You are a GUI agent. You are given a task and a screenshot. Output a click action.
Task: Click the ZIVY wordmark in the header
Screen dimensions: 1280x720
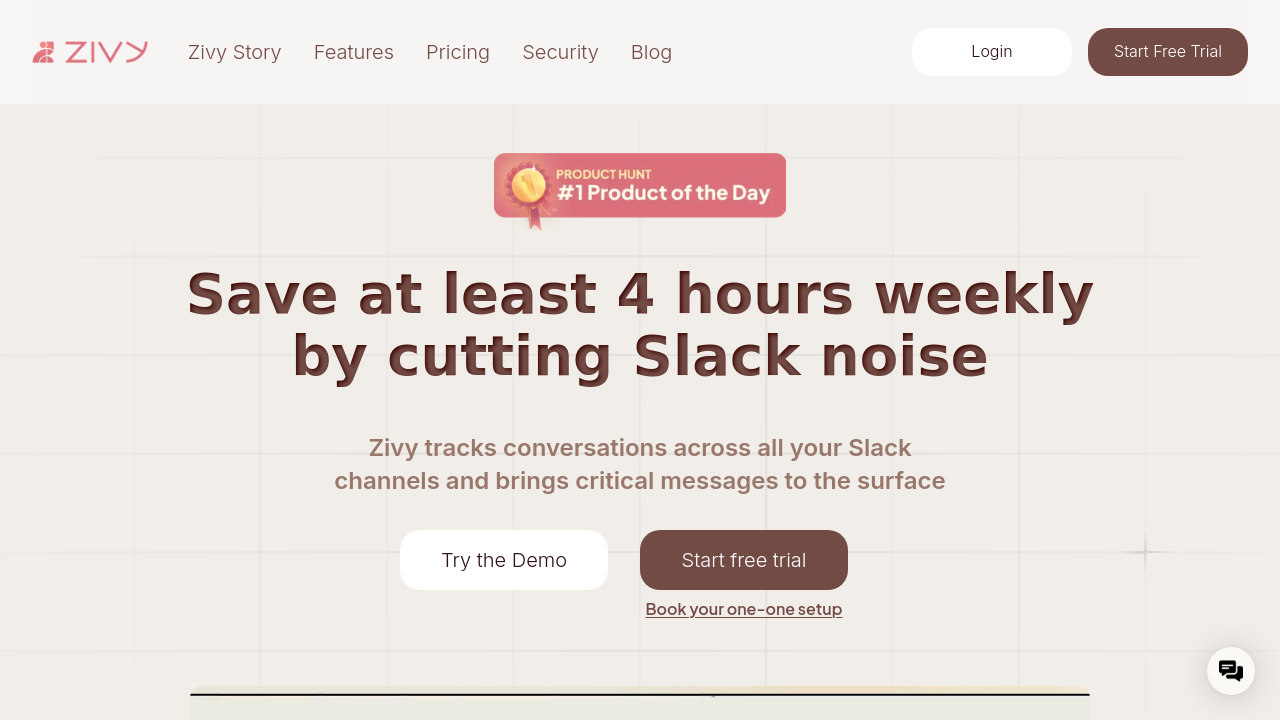[106, 52]
